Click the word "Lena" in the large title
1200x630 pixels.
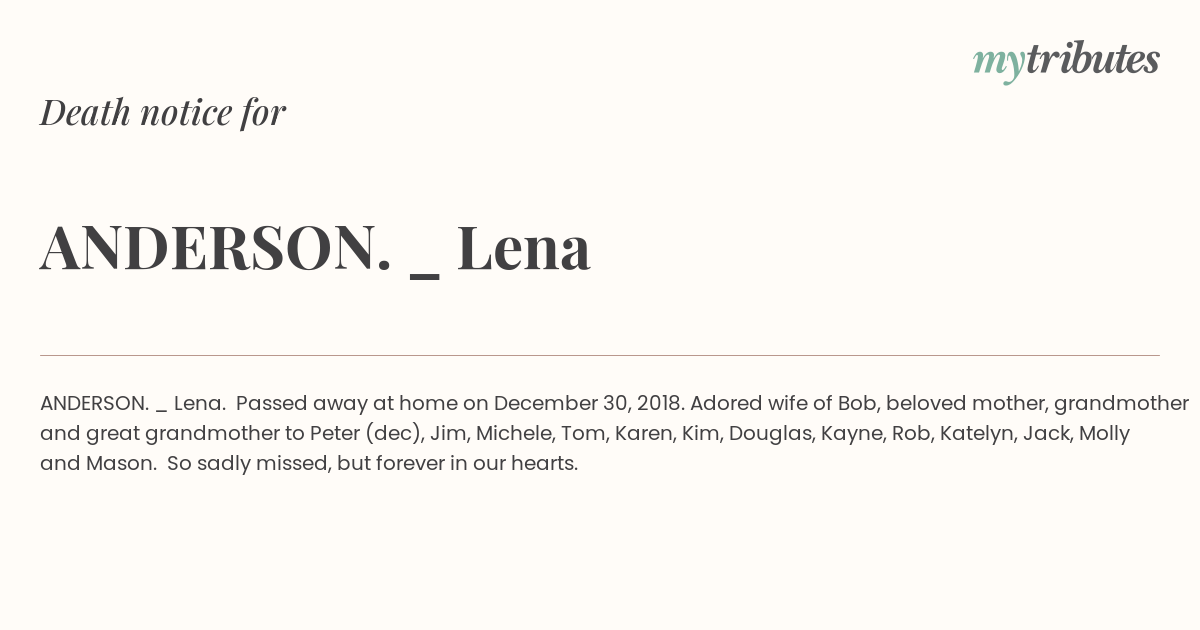pyautogui.click(x=524, y=247)
